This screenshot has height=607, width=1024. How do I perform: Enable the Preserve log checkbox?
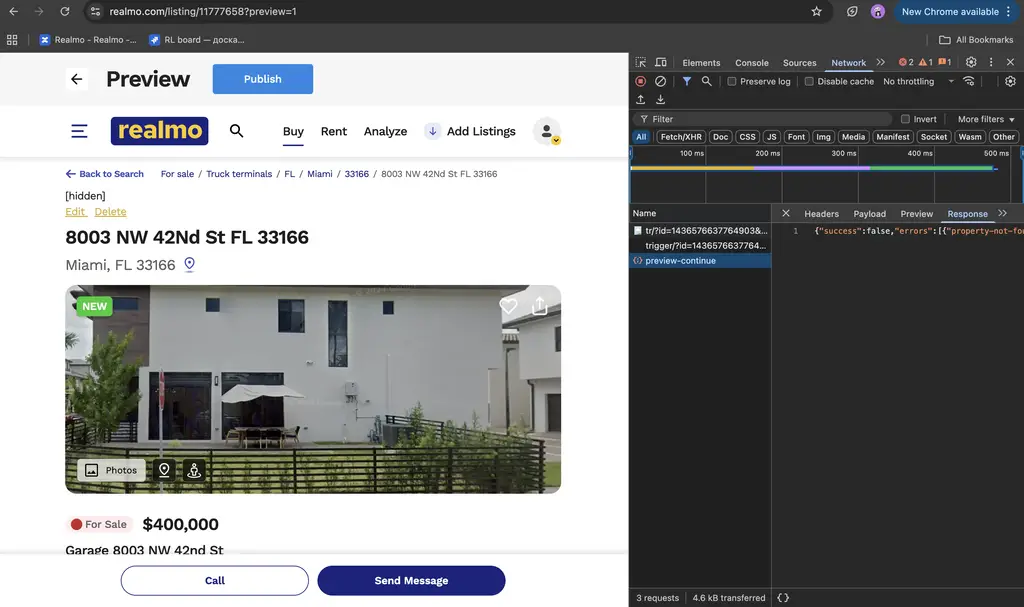tap(732, 81)
